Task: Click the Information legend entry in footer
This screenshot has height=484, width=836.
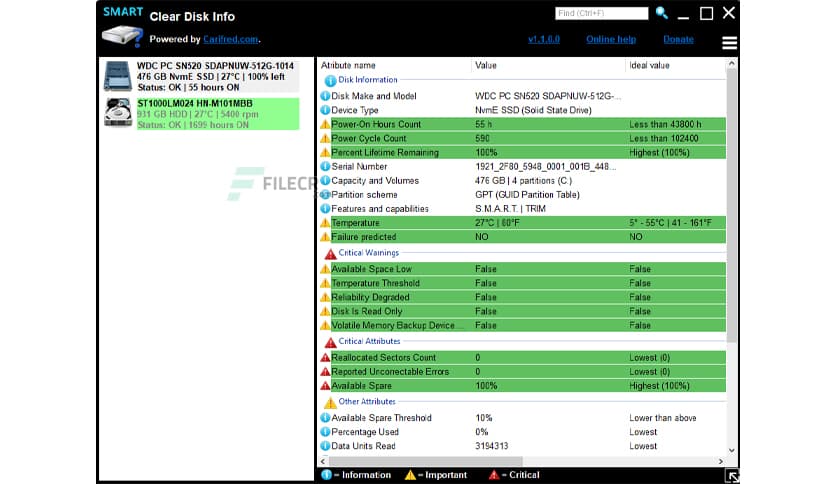Action: click(x=356, y=475)
